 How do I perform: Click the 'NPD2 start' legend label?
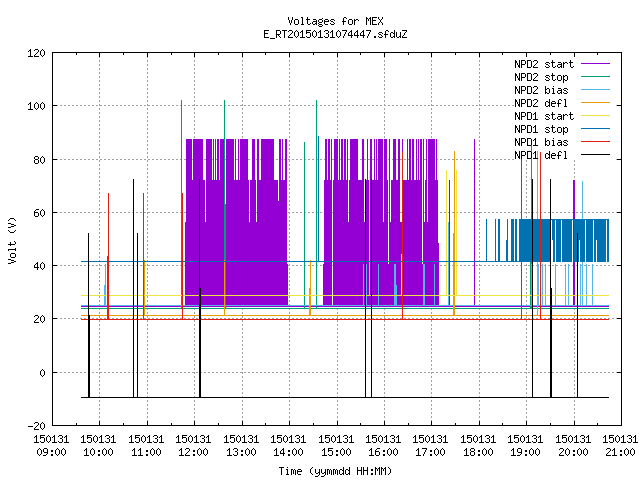(544, 64)
